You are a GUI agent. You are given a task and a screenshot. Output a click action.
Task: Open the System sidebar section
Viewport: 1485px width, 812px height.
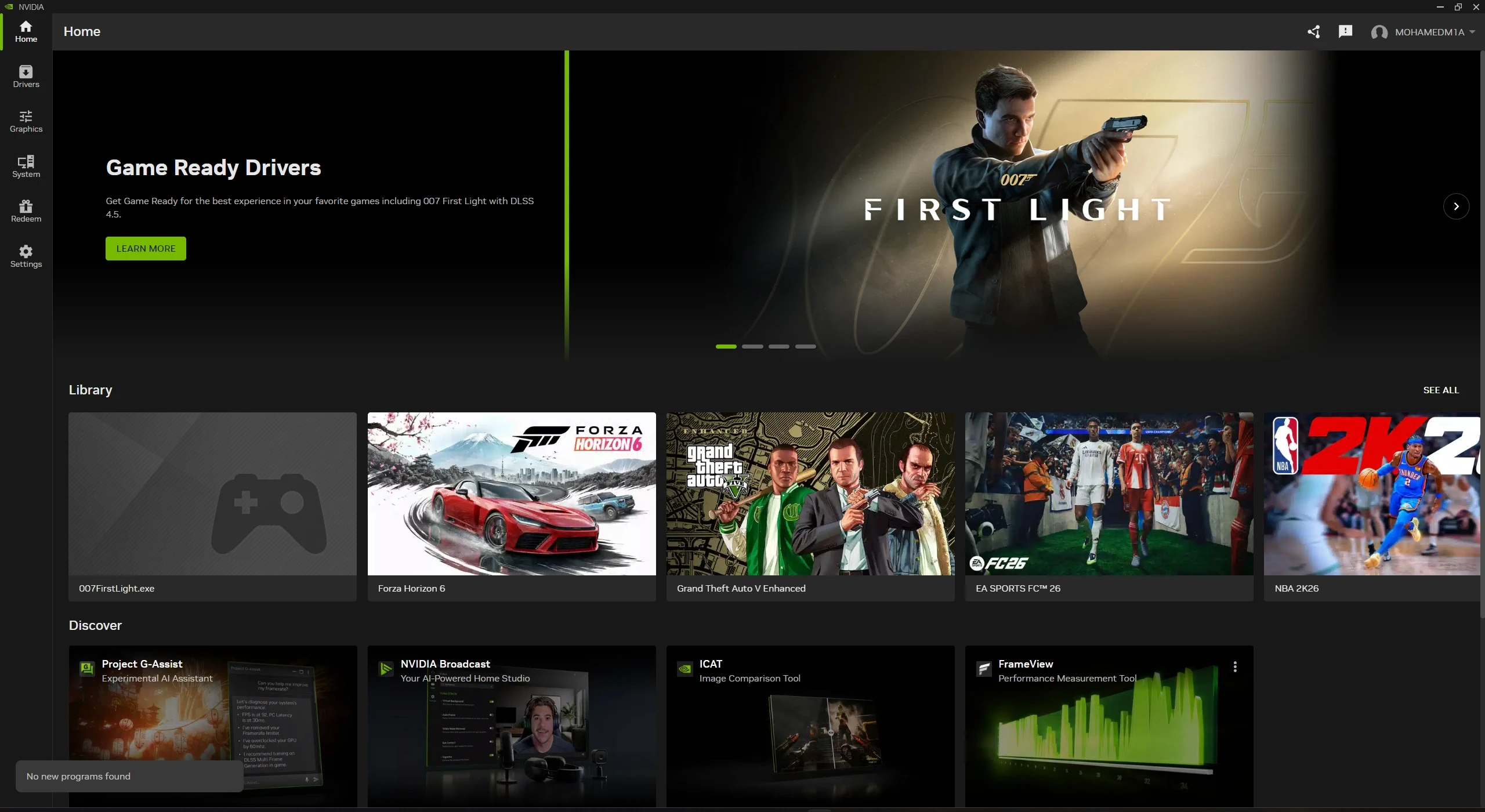pos(26,166)
